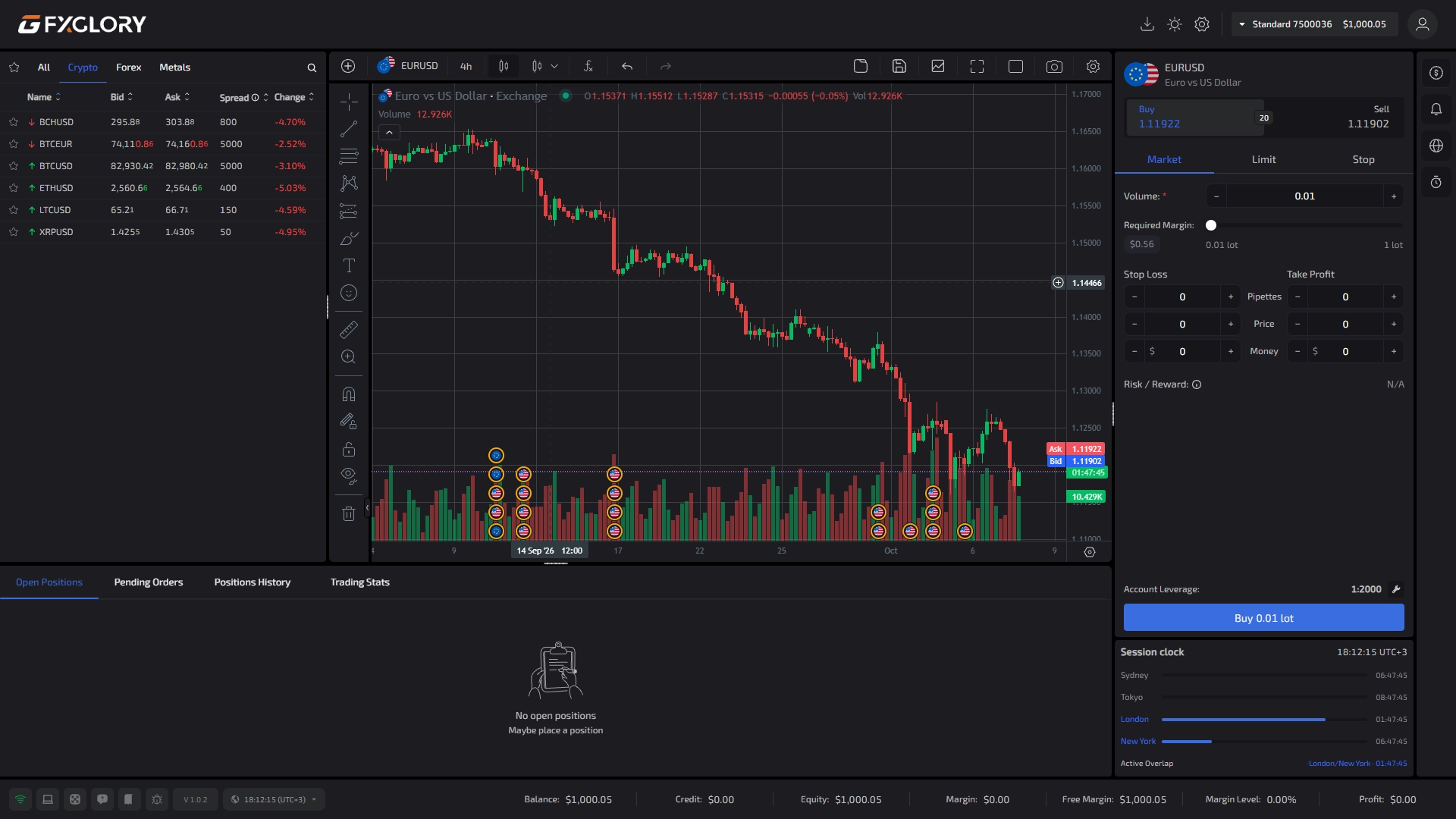Open the indicators fx menu
The image size is (1456, 819).
tap(588, 66)
